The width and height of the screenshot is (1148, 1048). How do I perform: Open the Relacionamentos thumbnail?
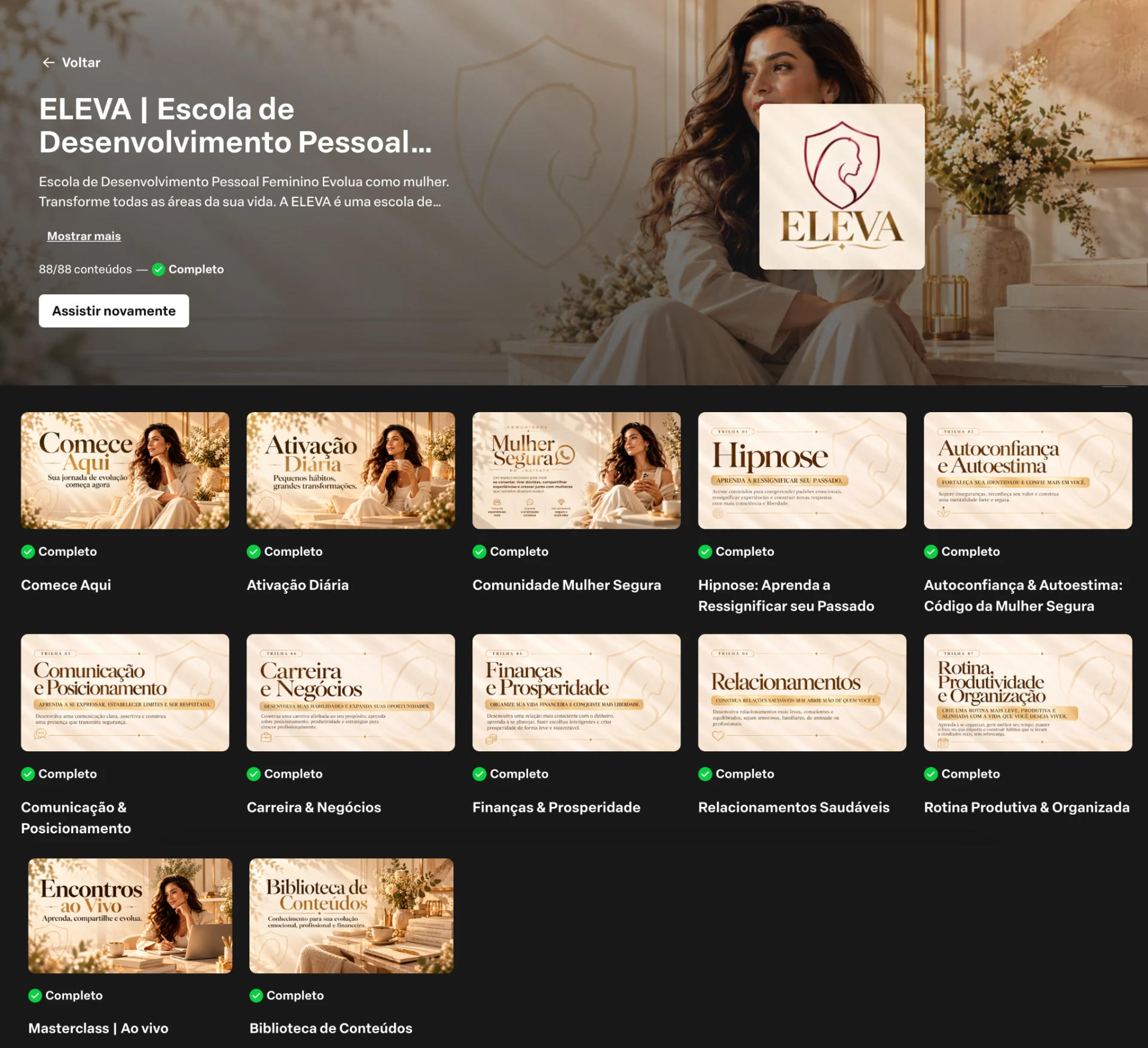[x=802, y=693]
